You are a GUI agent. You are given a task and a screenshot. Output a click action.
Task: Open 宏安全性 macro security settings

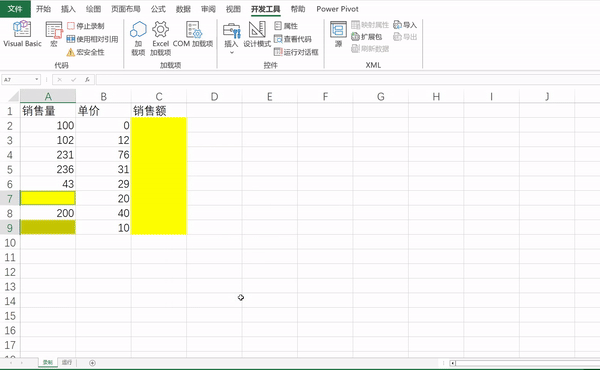coord(86,52)
